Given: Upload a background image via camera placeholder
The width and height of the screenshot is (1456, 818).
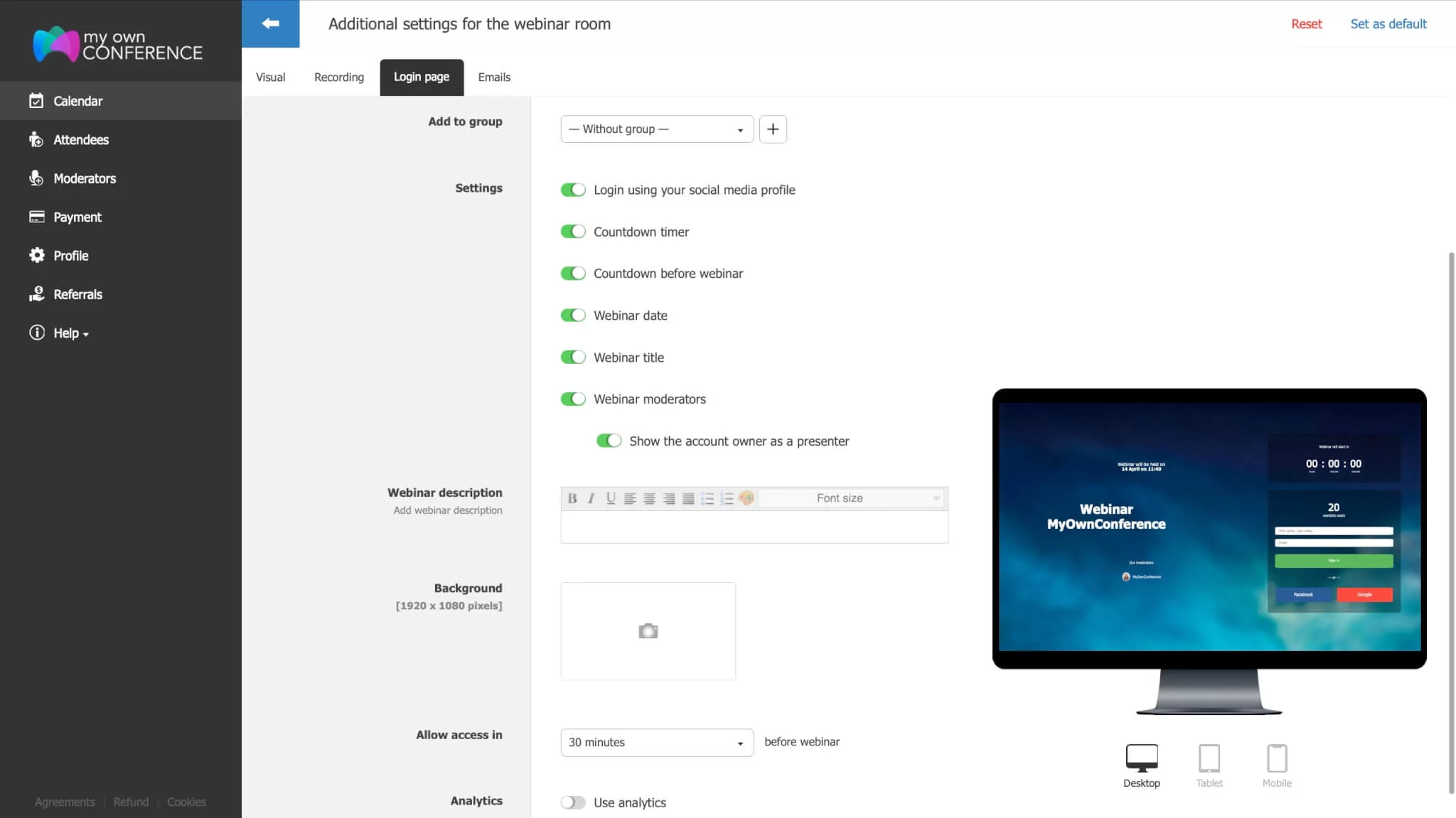Looking at the screenshot, I should point(648,630).
